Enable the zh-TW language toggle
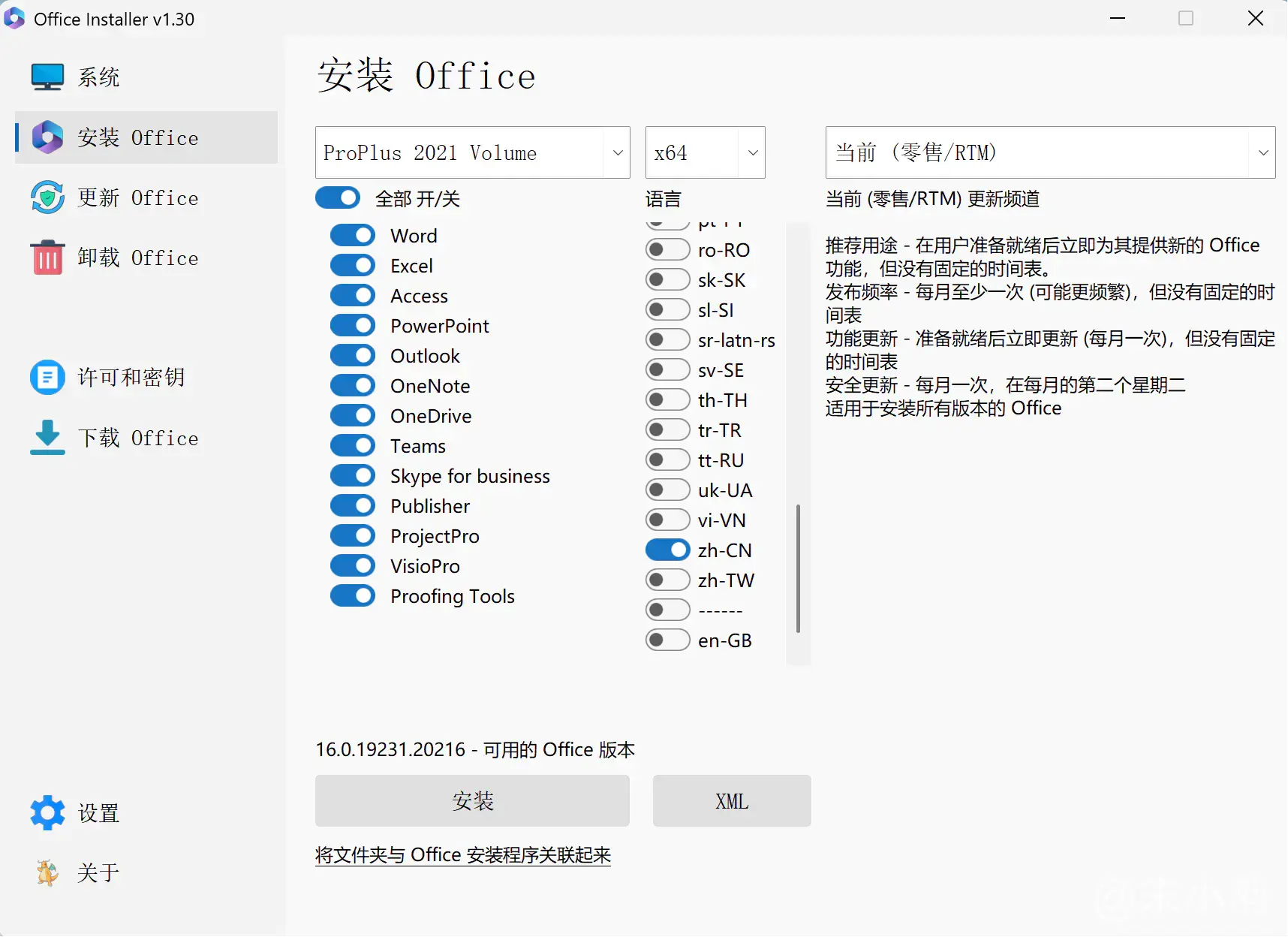The image size is (1288, 937). coord(667,580)
